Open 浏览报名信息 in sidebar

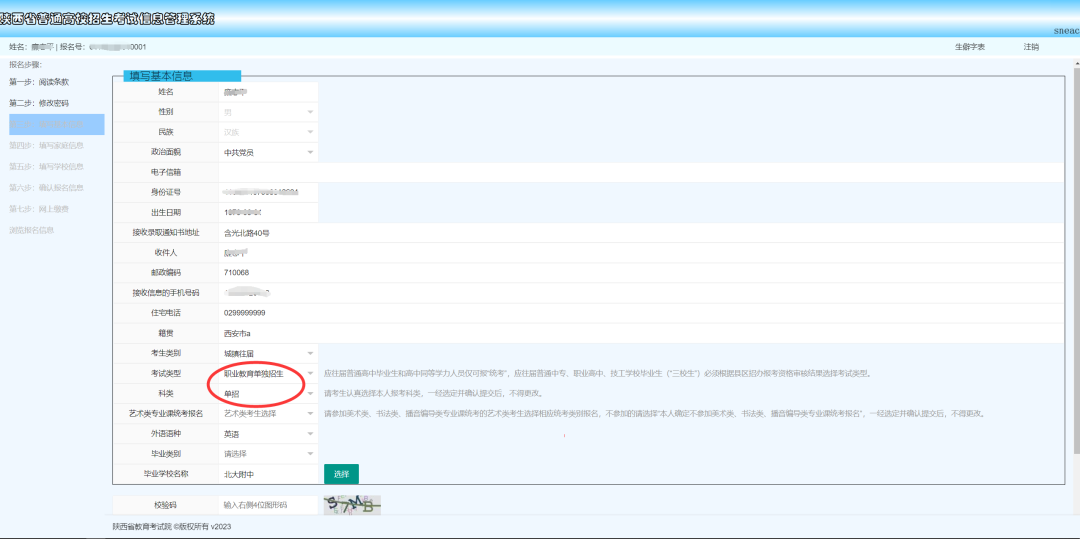pos(32,230)
